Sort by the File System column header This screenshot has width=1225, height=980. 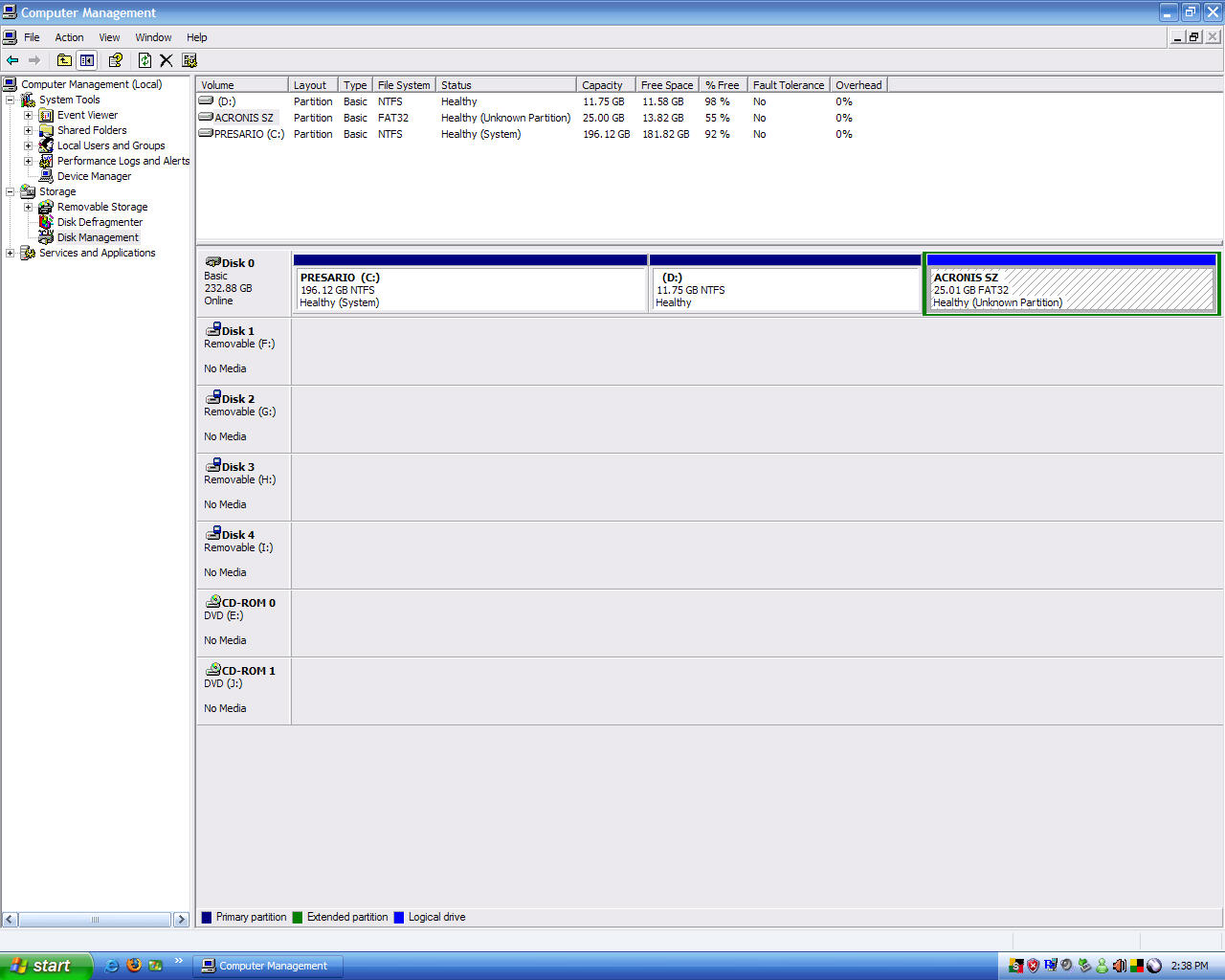[x=405, y=85]
